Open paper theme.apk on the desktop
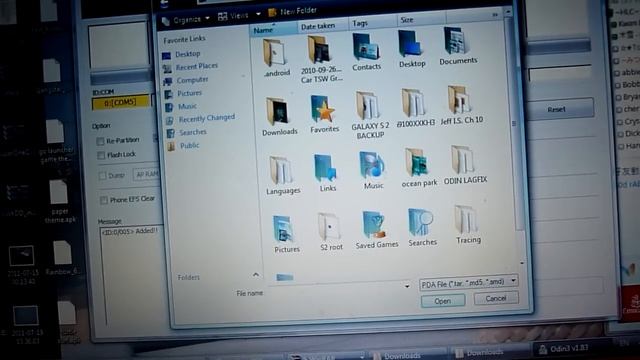The image size is (640, 360). (x=59, y=202)
